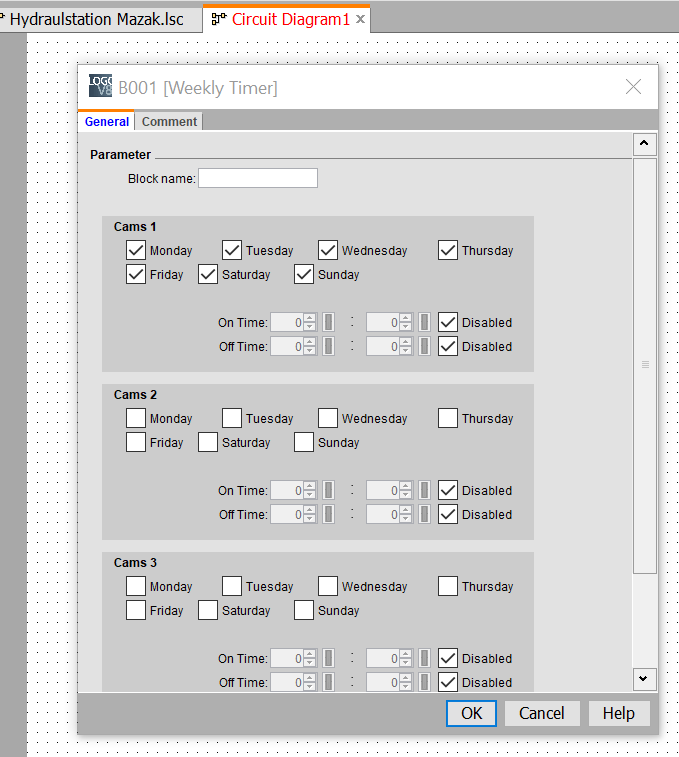Uncheck Disabled for Cams 1 Off Time
Screen dimensions: 679x757
[448, 347]
